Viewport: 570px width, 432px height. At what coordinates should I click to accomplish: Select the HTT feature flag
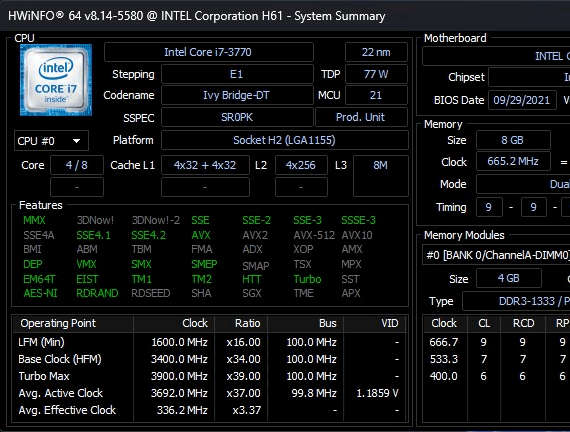coord(252,279)
